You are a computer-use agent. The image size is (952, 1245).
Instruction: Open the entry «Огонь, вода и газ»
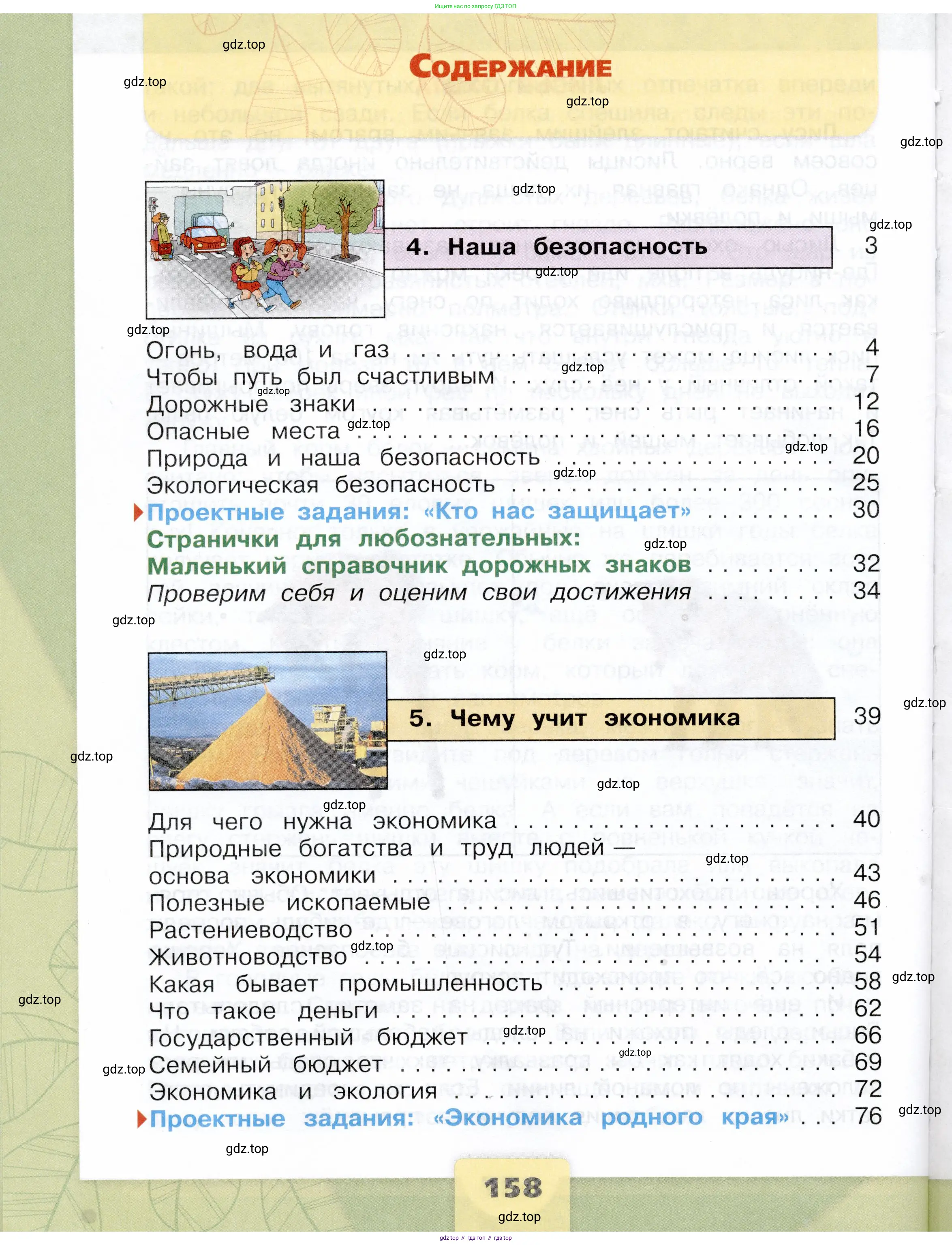tap(267, 350)
